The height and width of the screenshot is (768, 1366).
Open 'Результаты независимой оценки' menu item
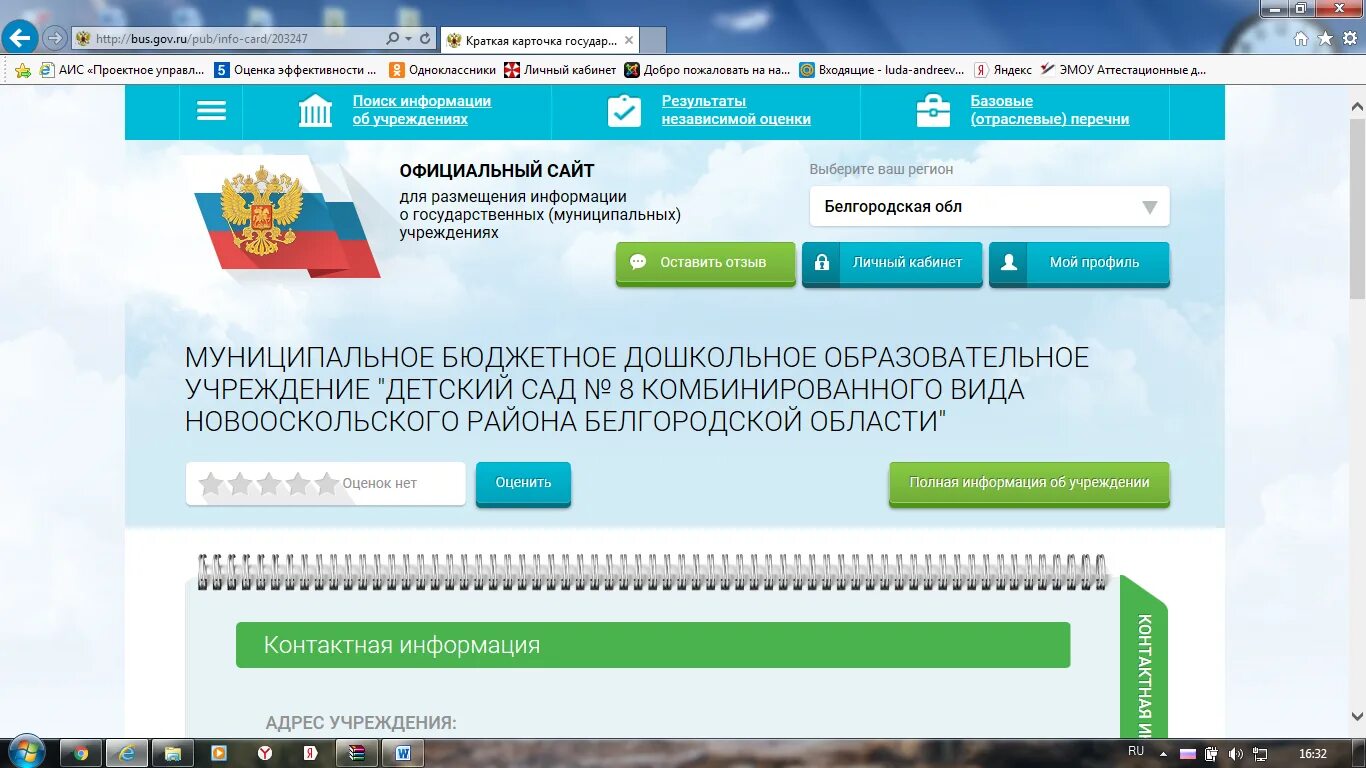(735, 110)
